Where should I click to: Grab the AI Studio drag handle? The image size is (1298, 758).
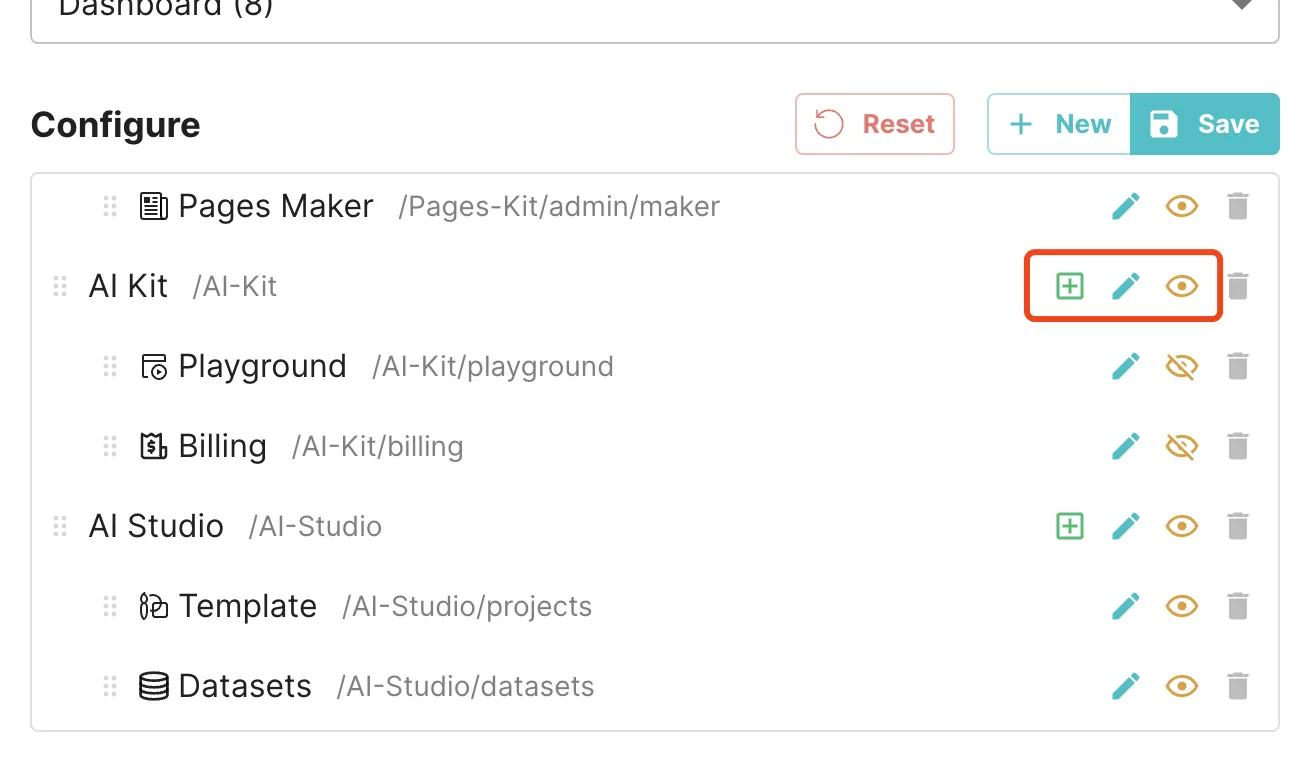pyautogui.click(x=60, y=527)
